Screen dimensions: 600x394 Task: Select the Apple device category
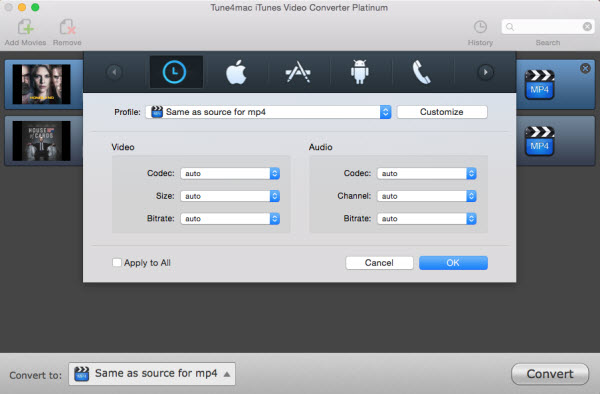236,72
